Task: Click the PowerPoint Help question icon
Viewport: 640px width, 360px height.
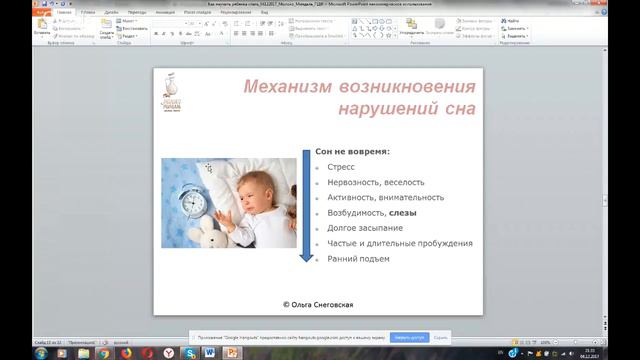Action: 604,12
